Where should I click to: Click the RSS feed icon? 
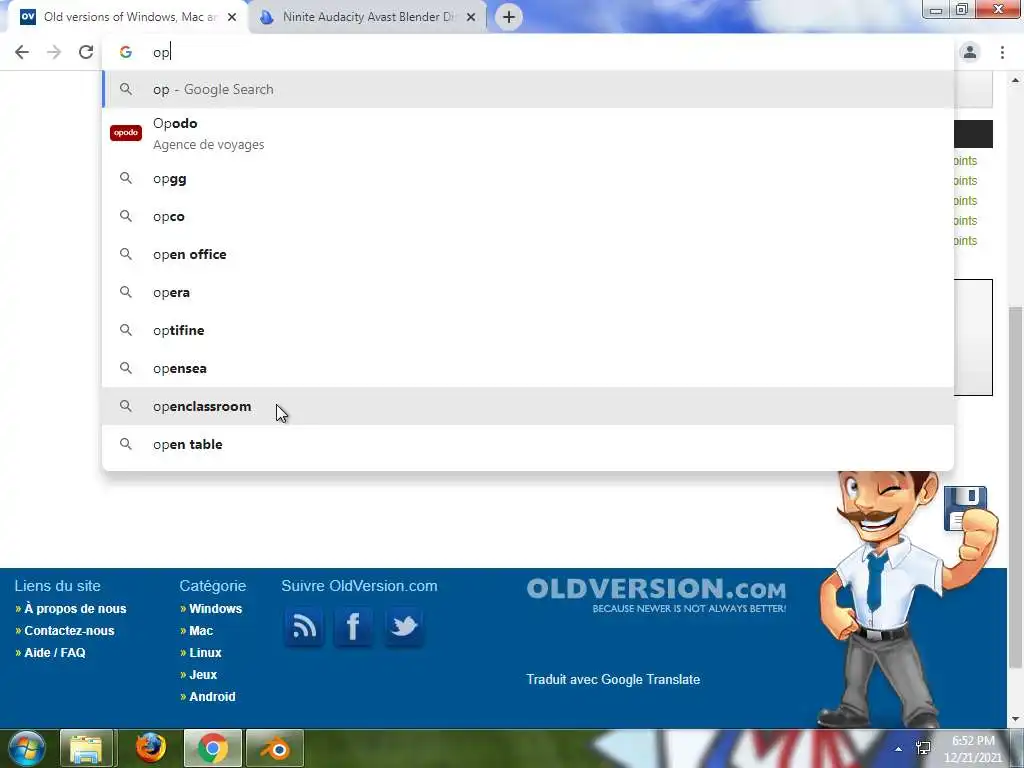click(x=304, y=627)
